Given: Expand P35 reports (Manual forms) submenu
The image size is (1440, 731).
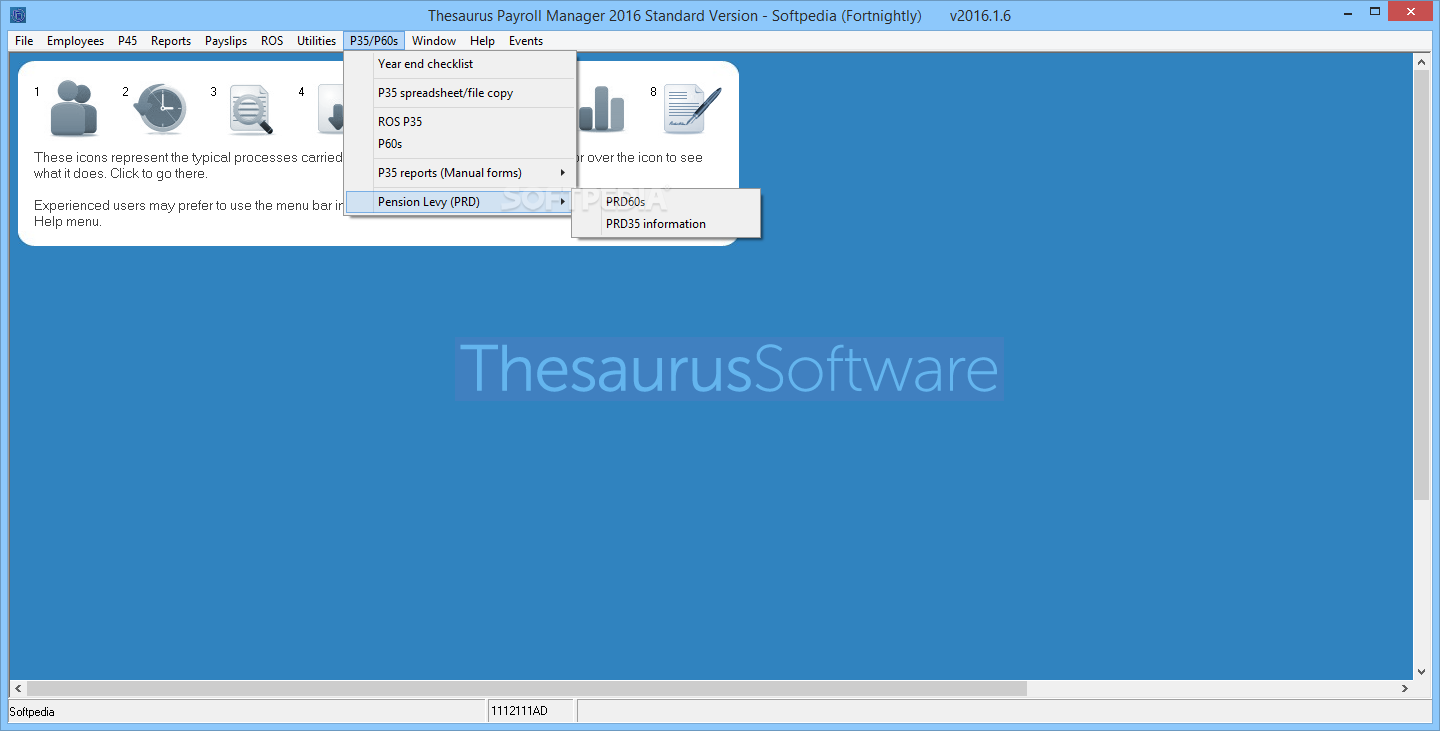Looking at the screenshot, I should coord(460,173).
